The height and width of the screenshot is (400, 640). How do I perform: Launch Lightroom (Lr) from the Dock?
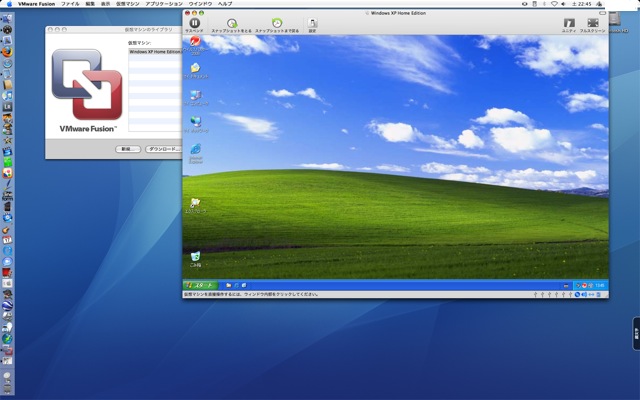tap(7, 106)
